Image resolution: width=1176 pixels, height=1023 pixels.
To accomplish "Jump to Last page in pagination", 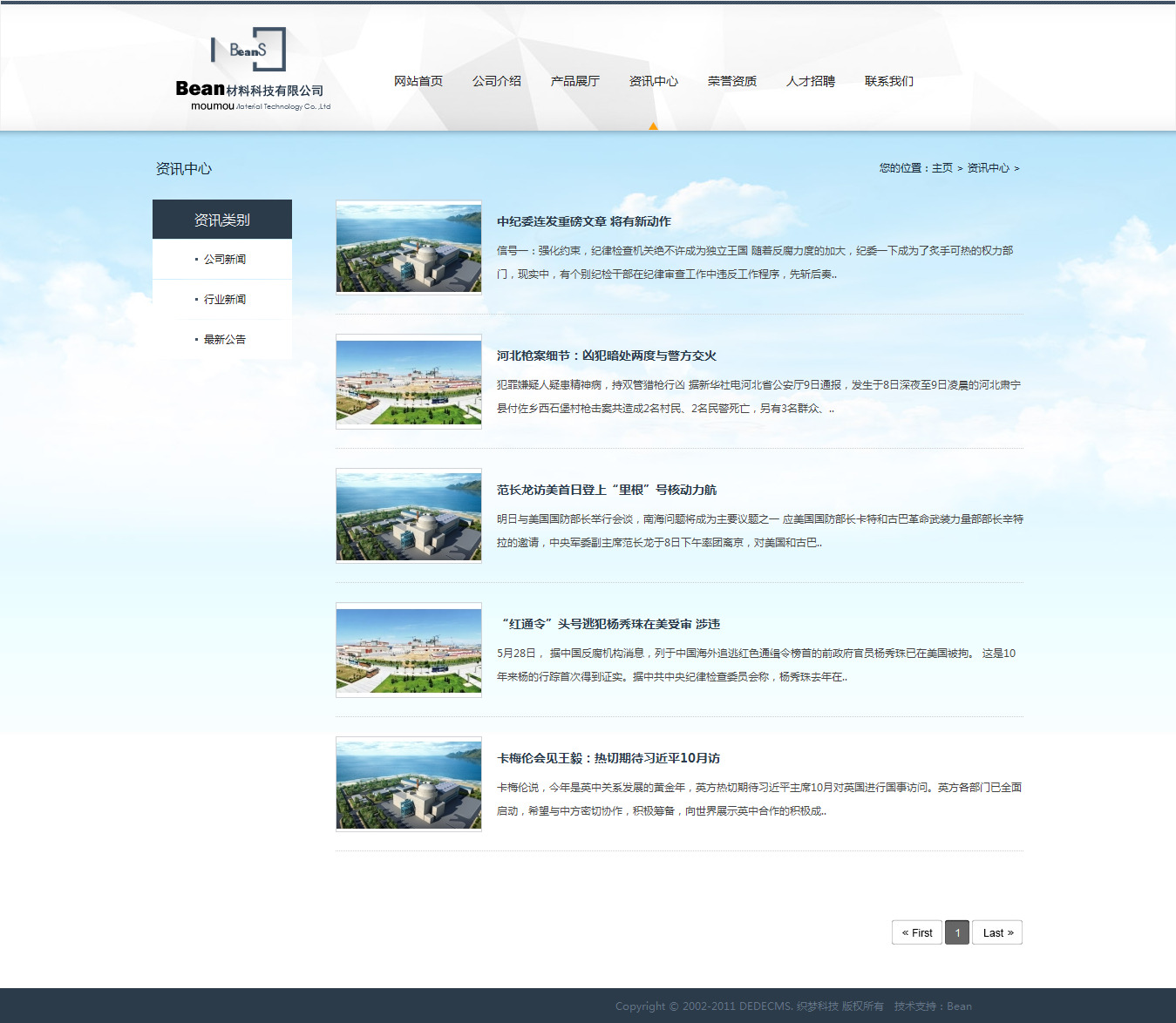I will (x=997, y=932).
